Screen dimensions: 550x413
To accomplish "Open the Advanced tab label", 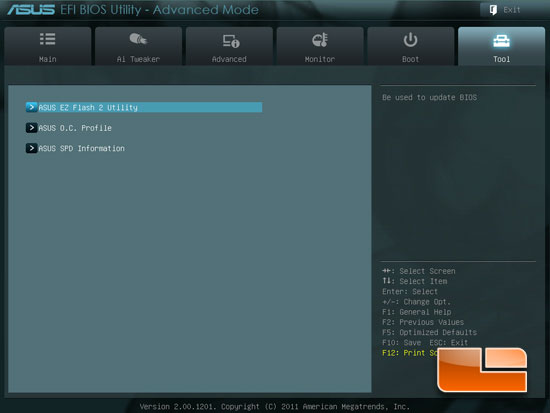I will pyautogui.click(x=229, y=59).
